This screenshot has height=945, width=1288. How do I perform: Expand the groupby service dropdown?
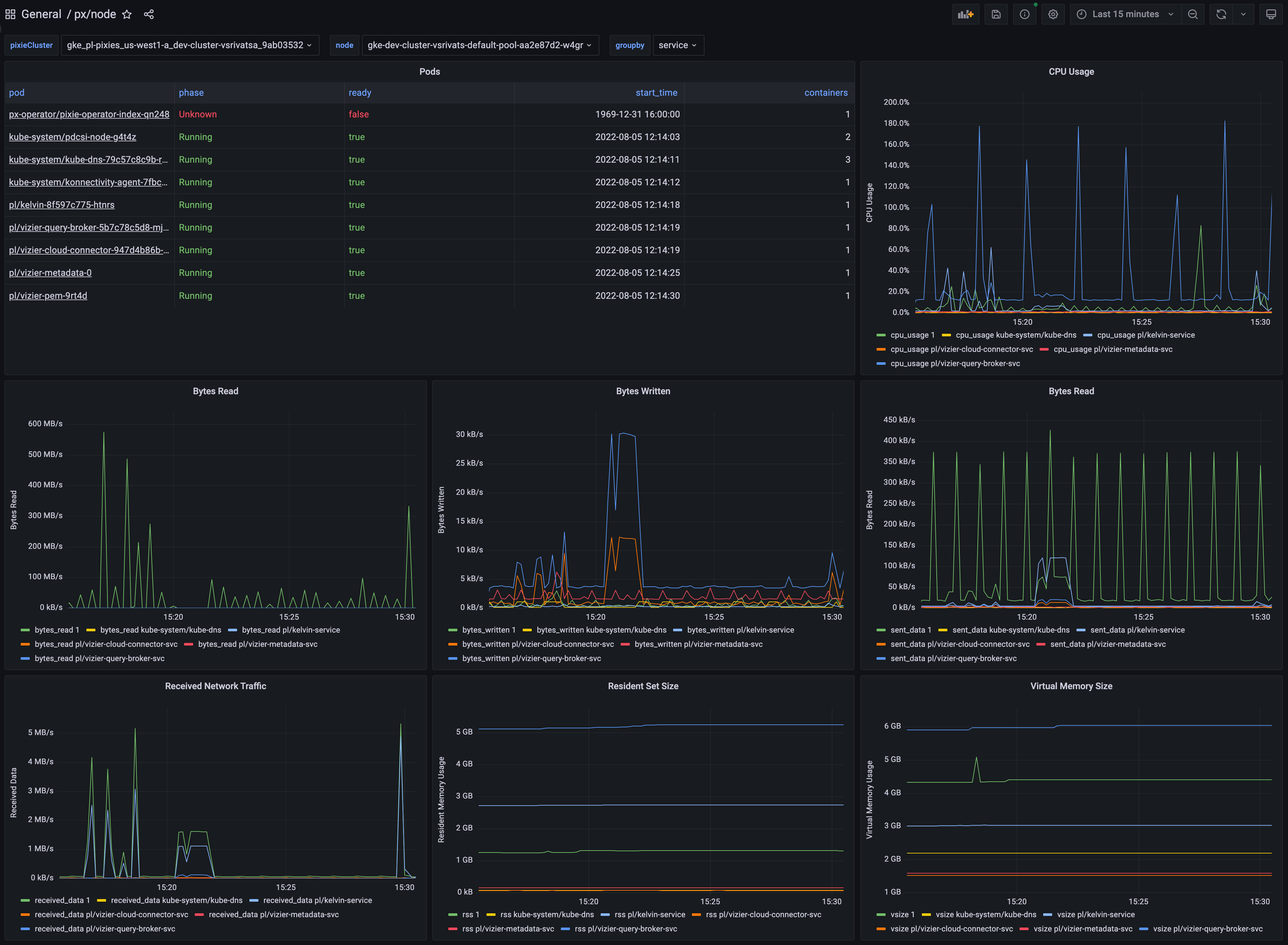click(677, 45)
